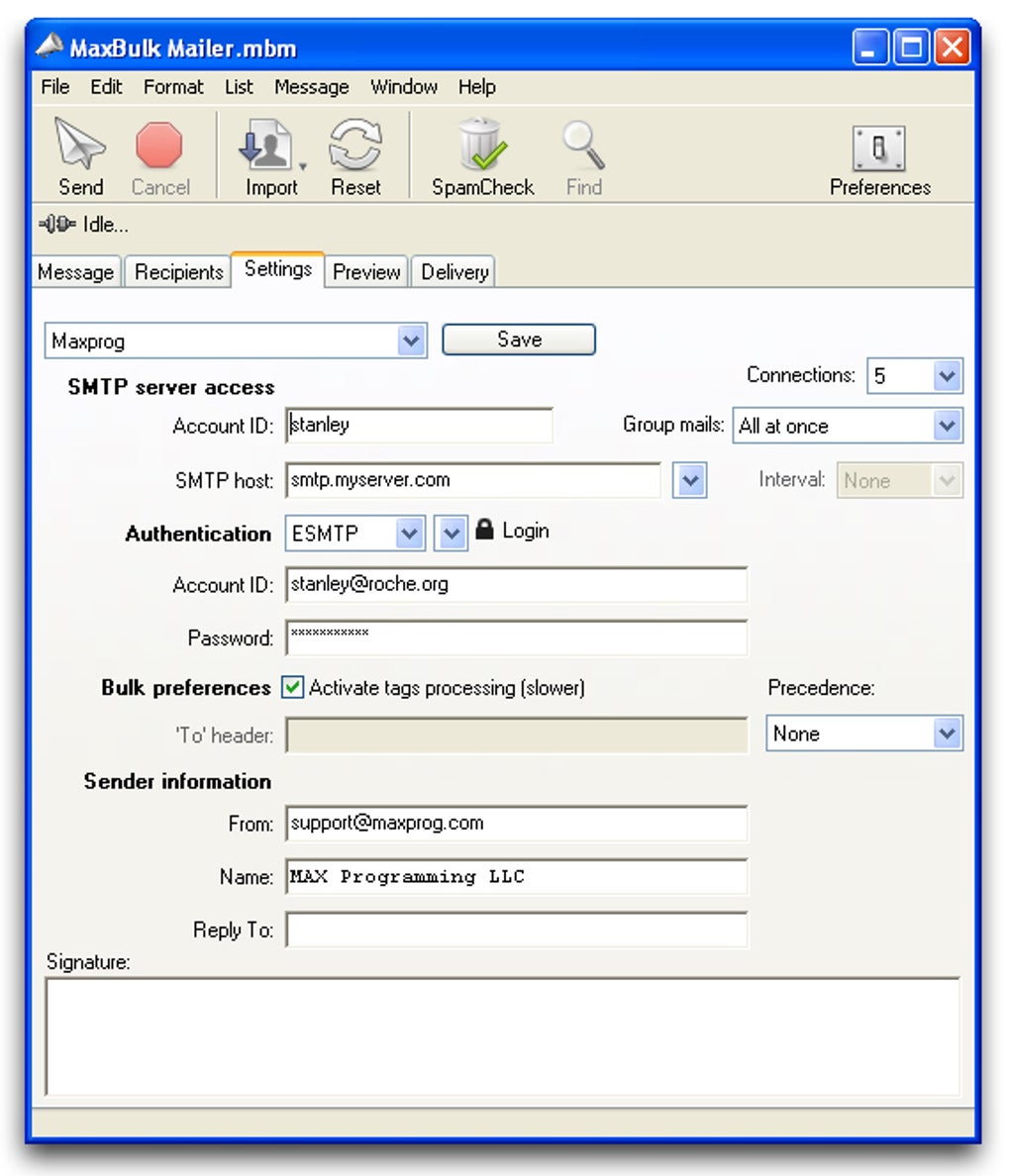The width and height of the screenshot is (1010, 1176).
Task: Open the List menu
Action: (239, 87)
